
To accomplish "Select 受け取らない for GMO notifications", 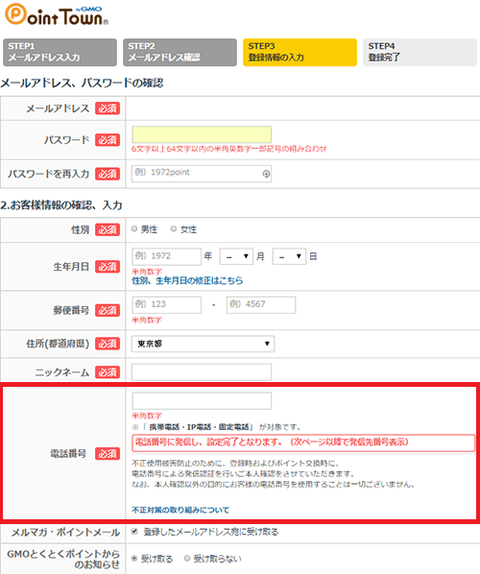I will tap(187, 558).
